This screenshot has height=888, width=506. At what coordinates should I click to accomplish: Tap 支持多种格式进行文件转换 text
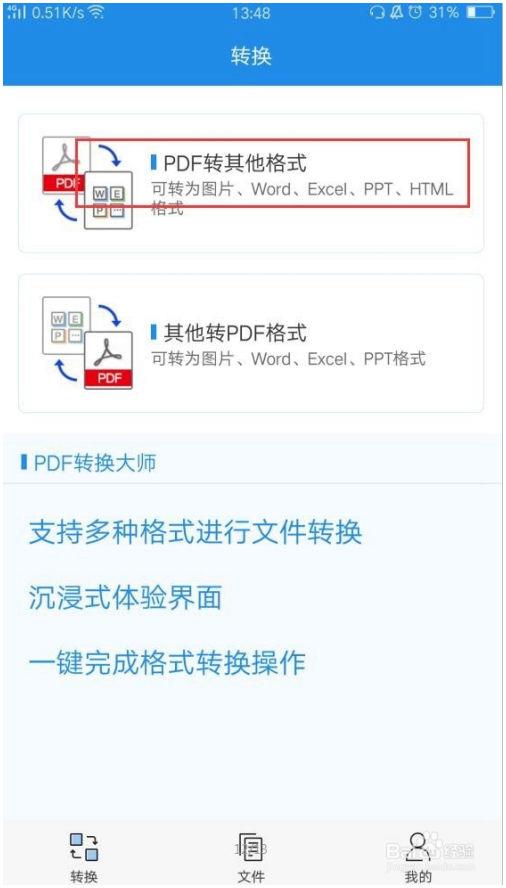click(x=195, y=532)
